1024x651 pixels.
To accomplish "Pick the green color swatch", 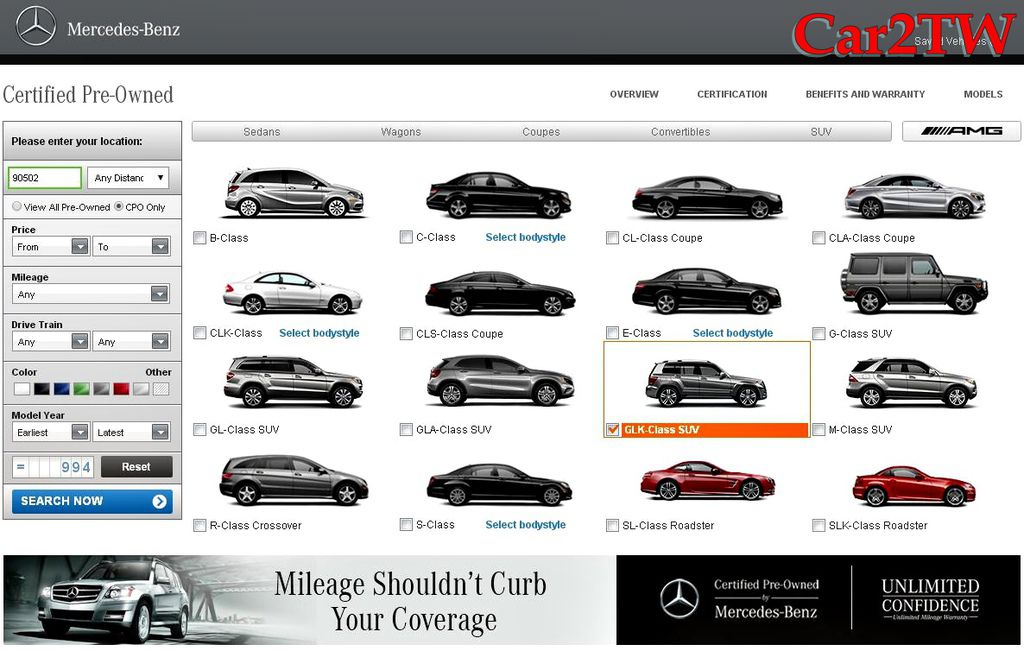I will click(x=82, y=389).
